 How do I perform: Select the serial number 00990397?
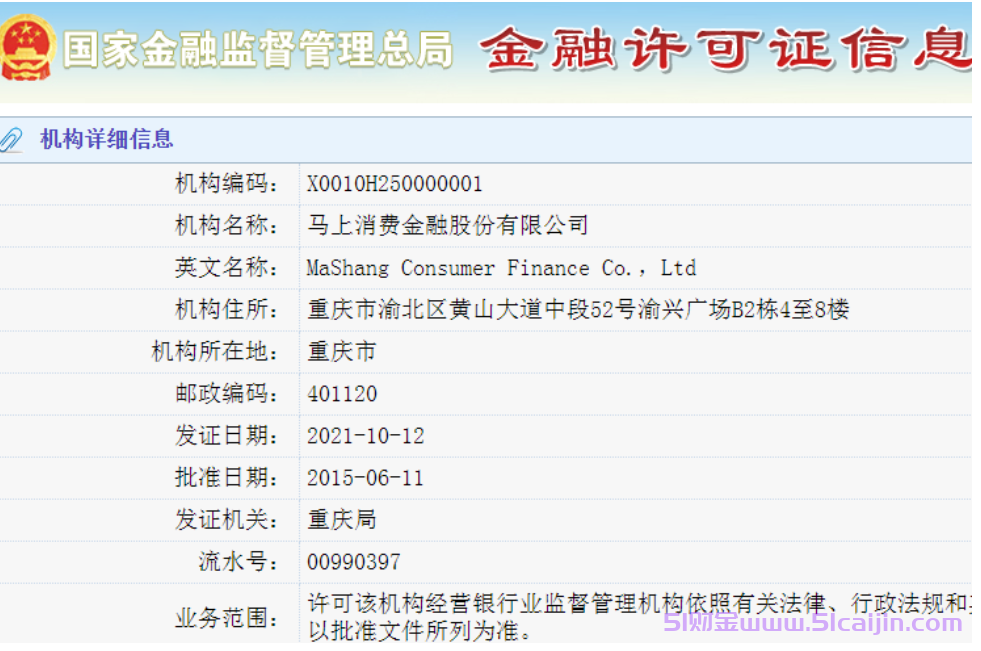354,561
